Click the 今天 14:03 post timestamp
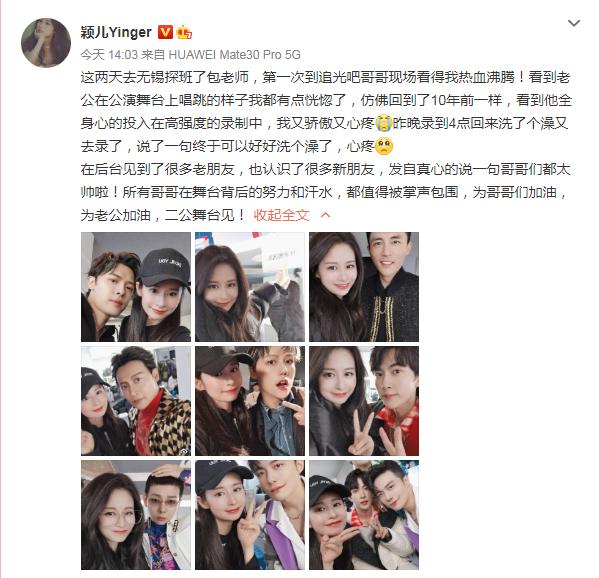 click(109, 55)
